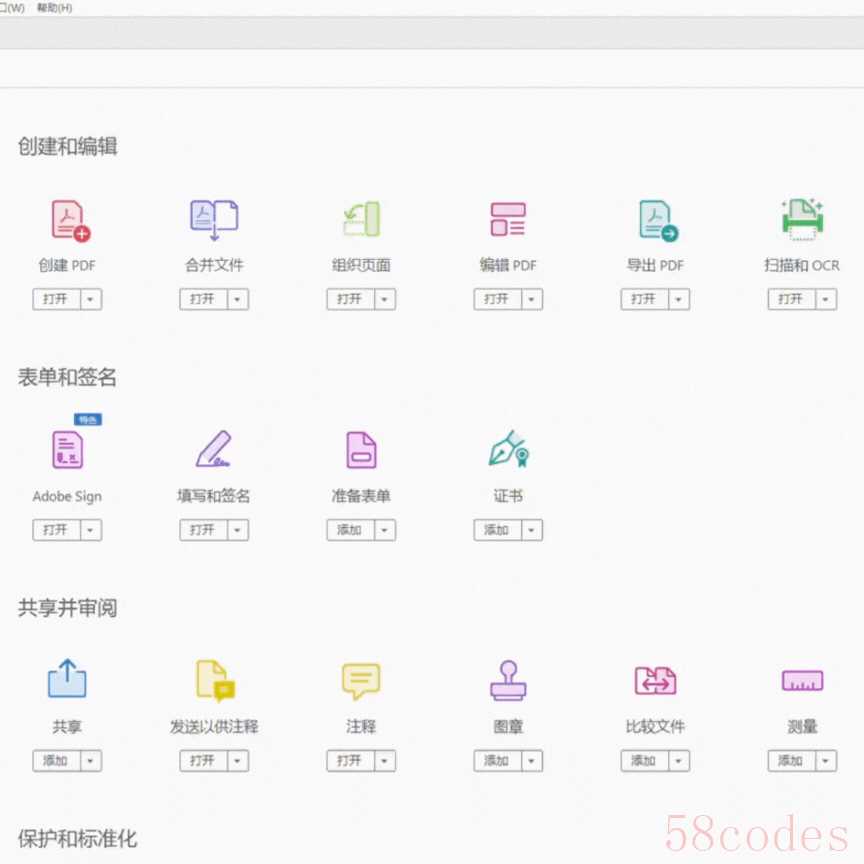Click the Send for Comments (发送以供注释) icon

coord(215,681)
